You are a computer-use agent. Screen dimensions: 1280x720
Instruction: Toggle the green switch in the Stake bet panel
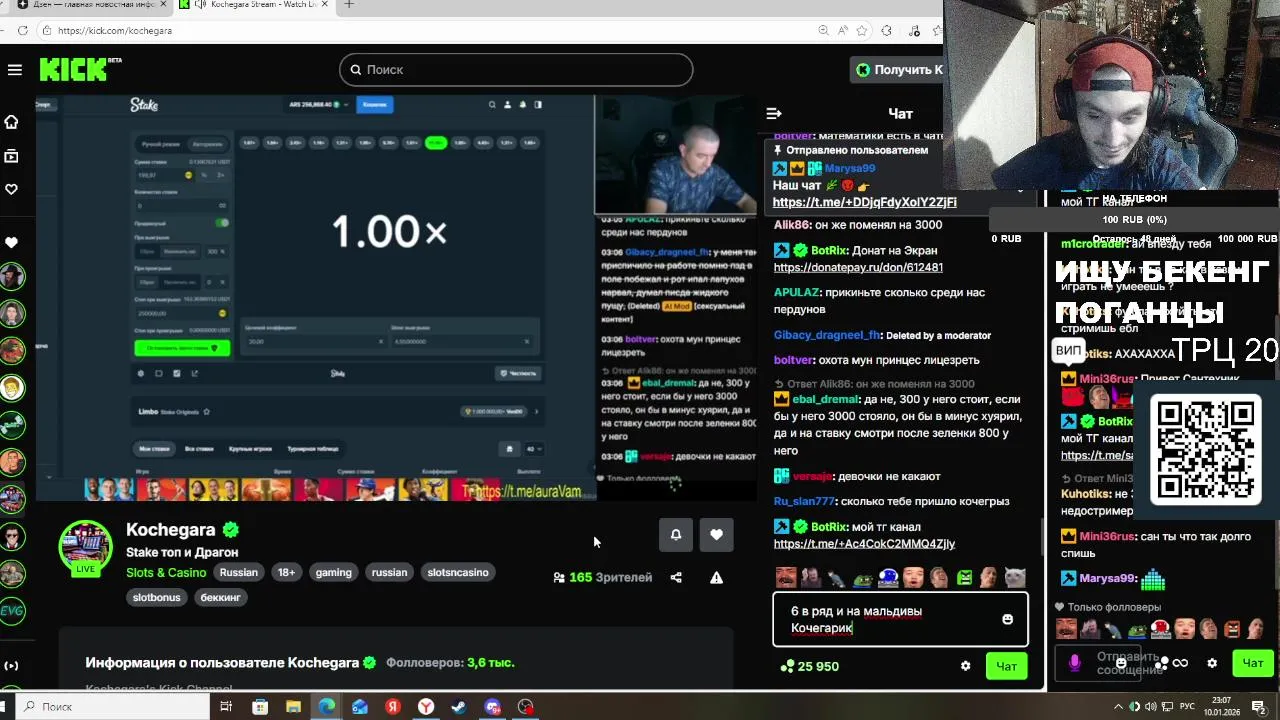click(x=222, y=223)
